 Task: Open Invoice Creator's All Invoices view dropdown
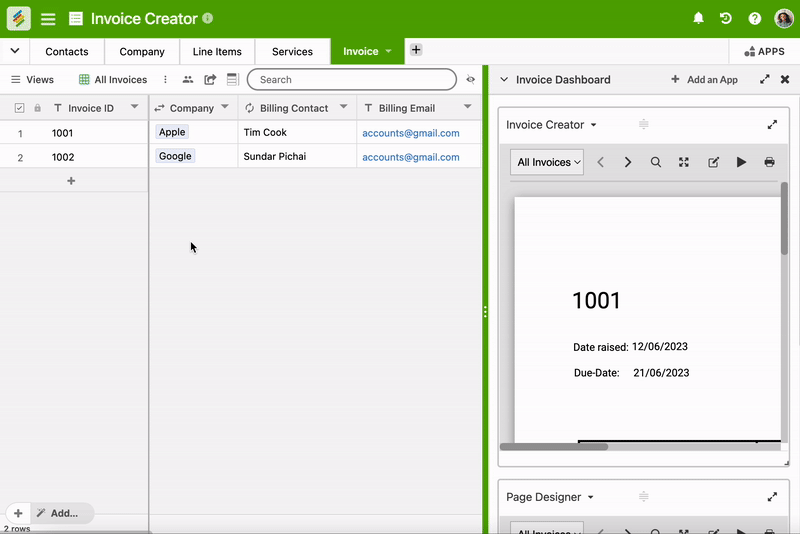point(547,162)
